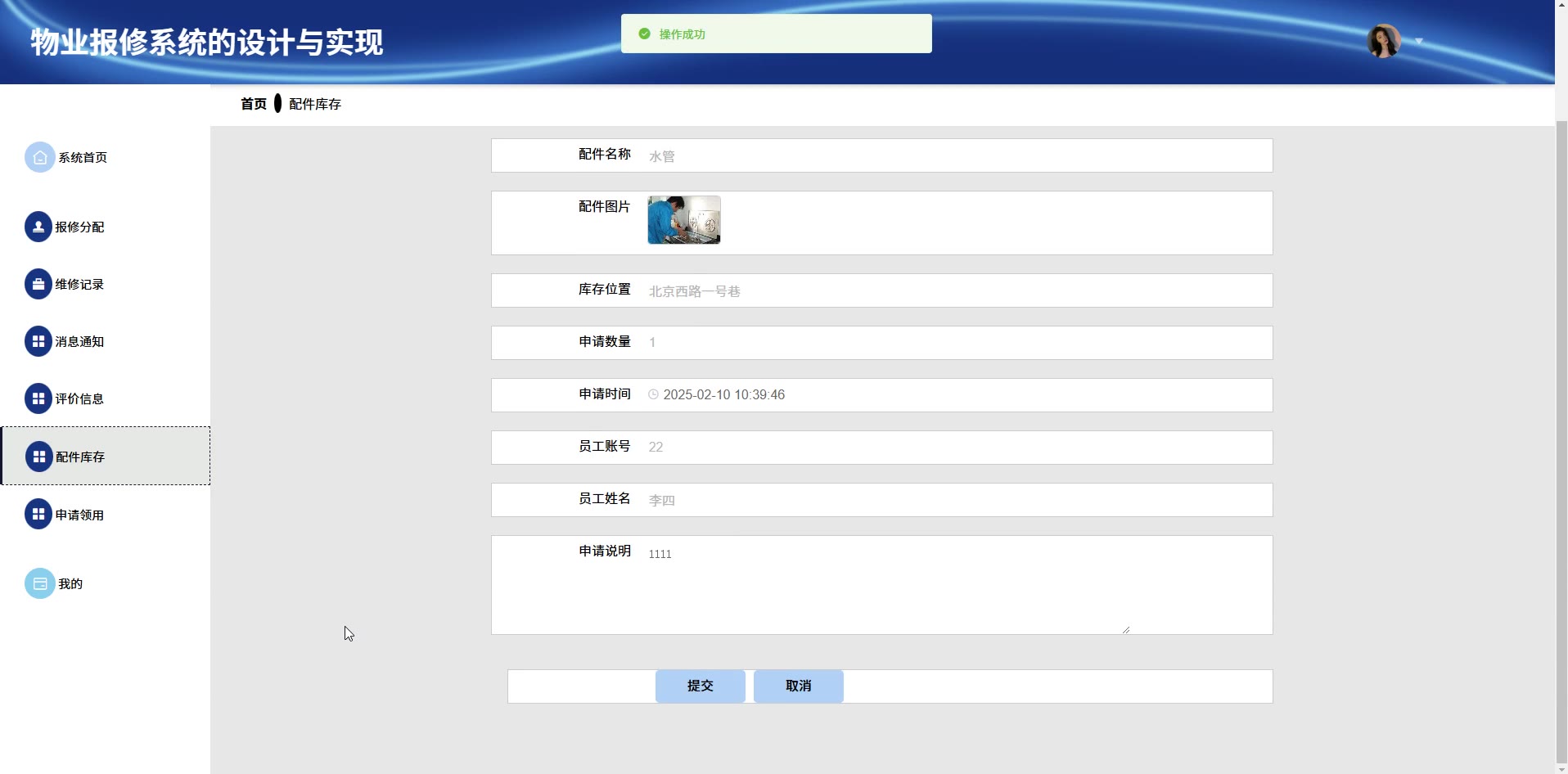
Task: Click the 操作成功 notification message
Action: click(x=776, y=34)
